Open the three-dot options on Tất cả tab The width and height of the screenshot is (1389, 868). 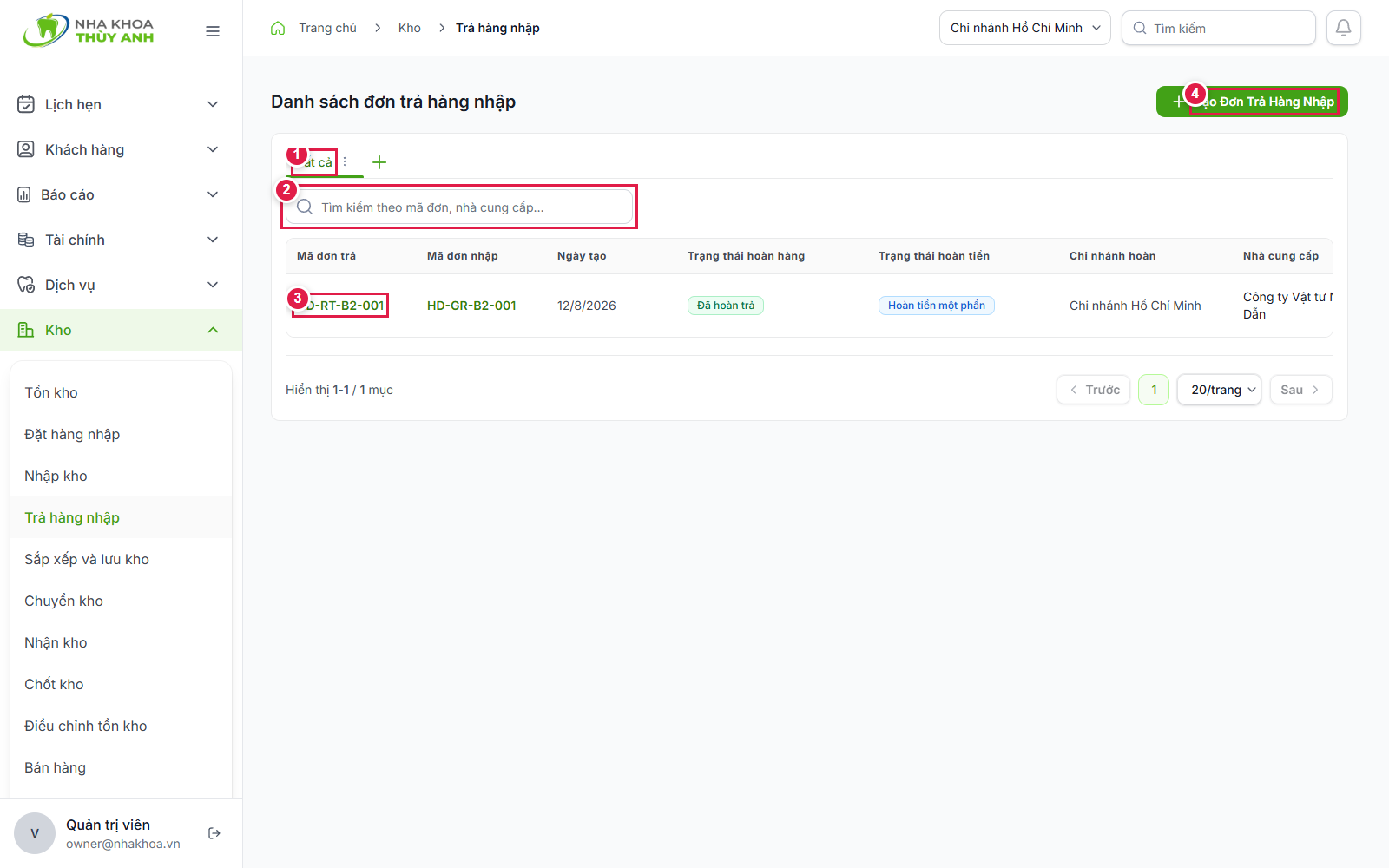[x=345, y=161]
